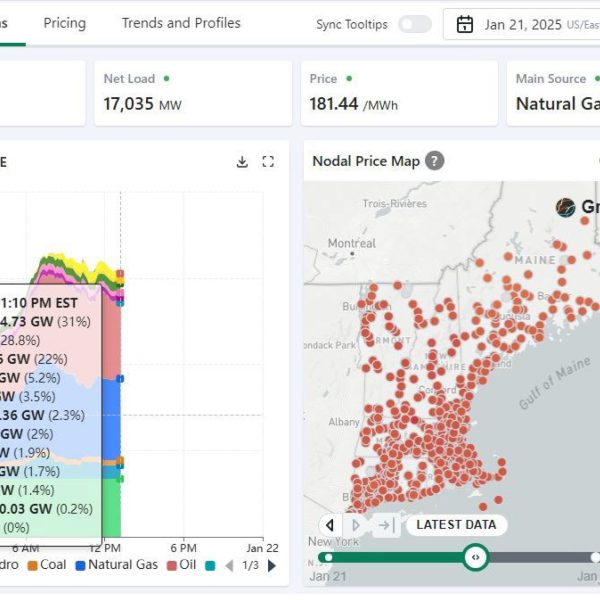Download the generation chart data
The height and width of the screenshot is (600, 600).
pos(242,162)
